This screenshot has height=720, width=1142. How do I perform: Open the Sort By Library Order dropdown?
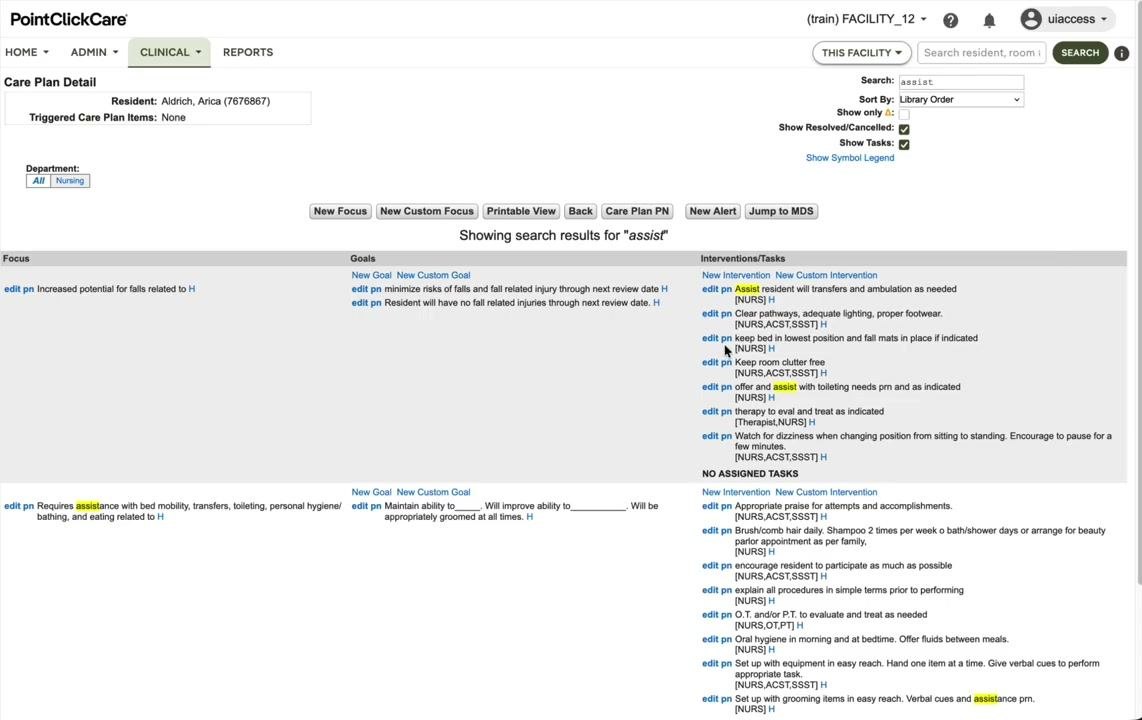[x=960, y=99]
